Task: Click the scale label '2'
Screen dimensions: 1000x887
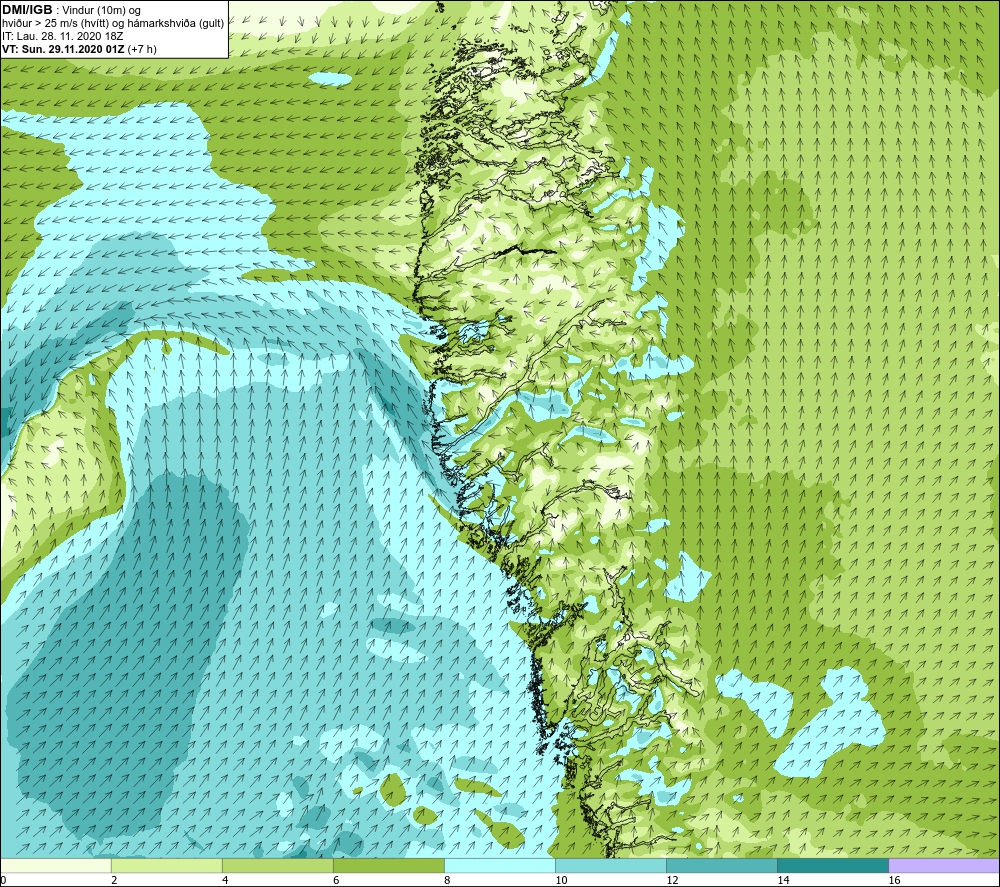Action: pyautogui.click(x=114, y=880)
